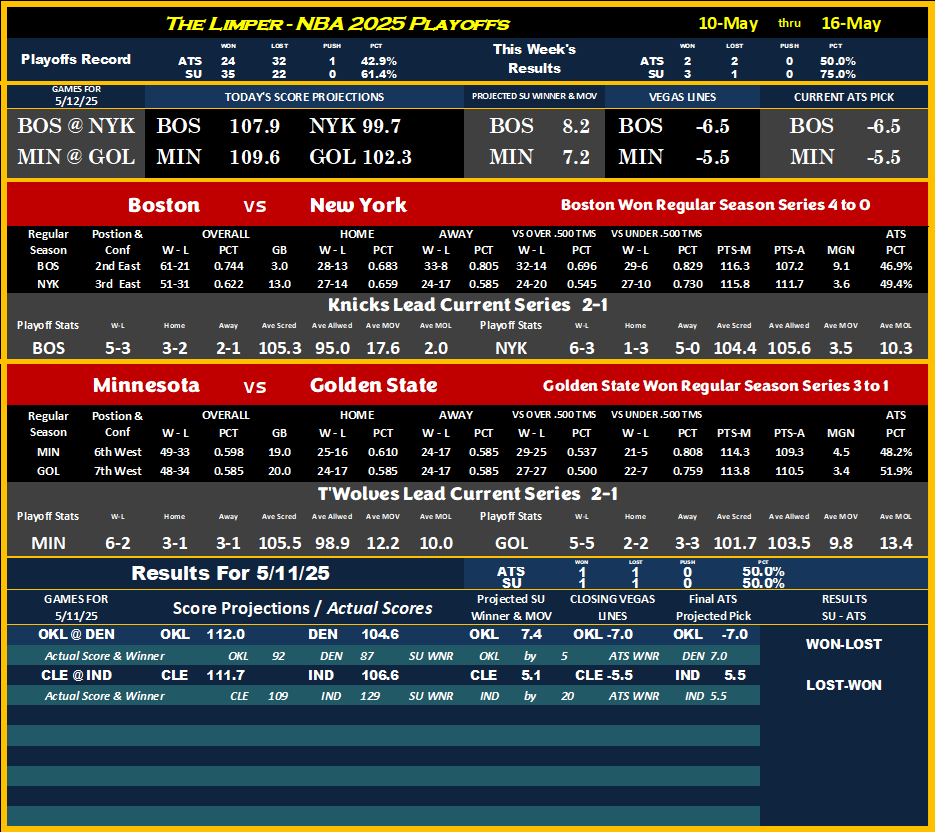Select the playoffs ATS percentage '42.9%'
Viewport: 936px width, 833px height.
(378, 61)
